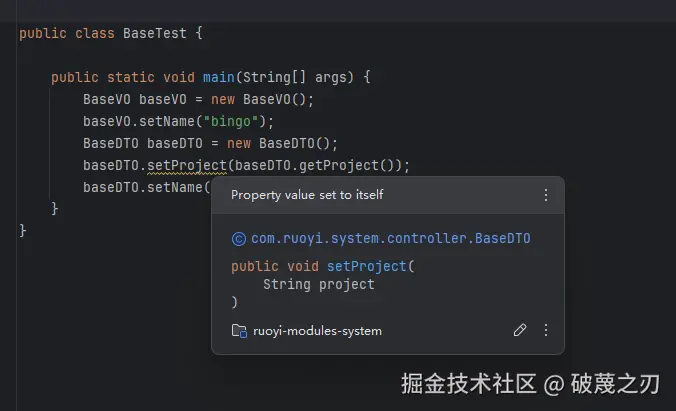676x411 pixels.
Task: Click the class icon before com.ruoyi.system.controller.BaseDTO
Action: coord(238,239)
